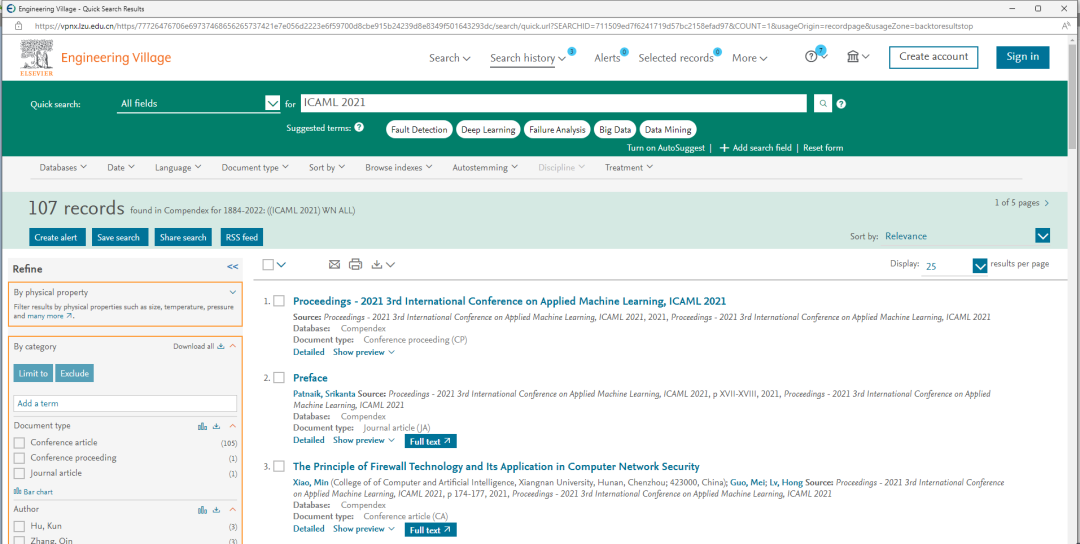Click the Limit to button
Screen dimensions: 1080x544
(x=33, y=373)
